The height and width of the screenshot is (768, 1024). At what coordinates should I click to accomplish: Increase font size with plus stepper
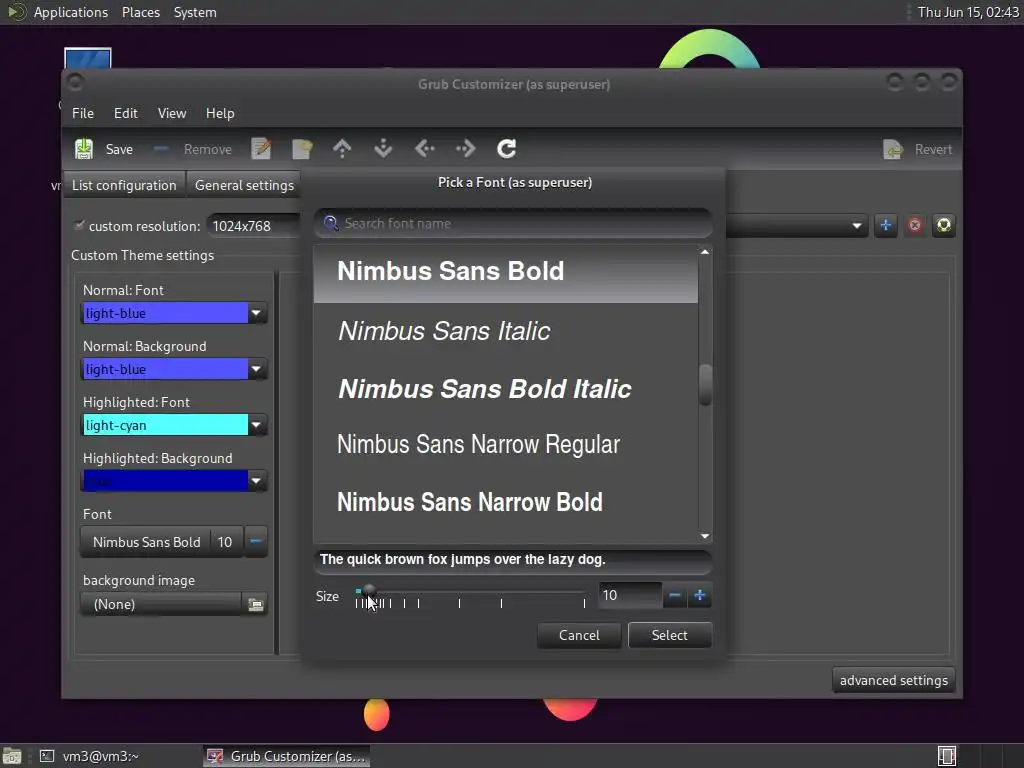coord(699,596)
